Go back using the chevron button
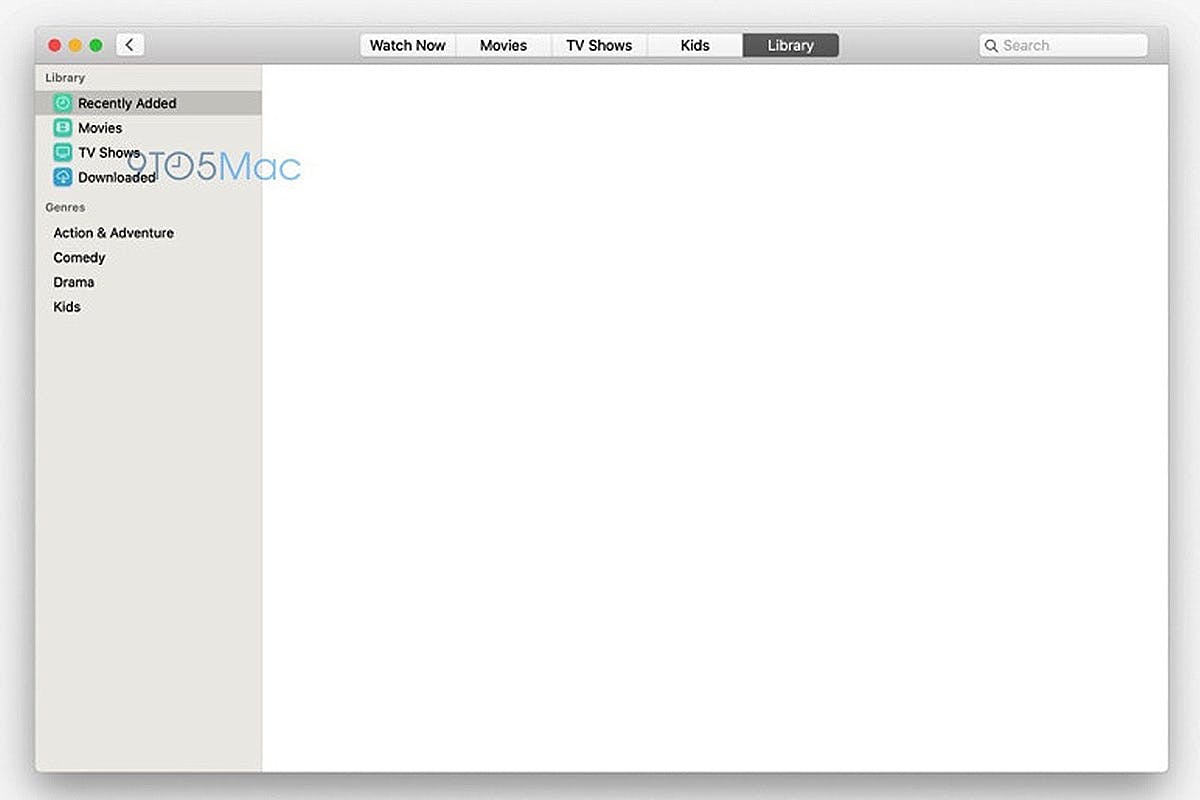 coord(130,45)
